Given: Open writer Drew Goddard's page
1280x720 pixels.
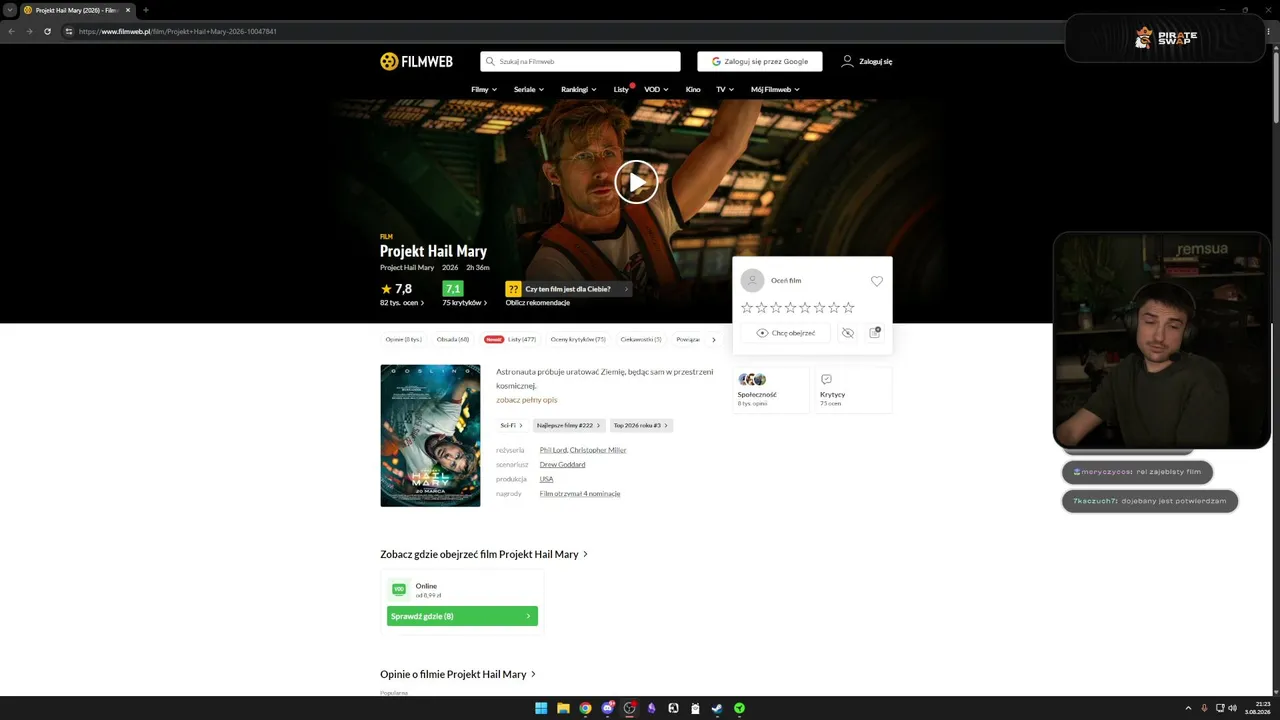Looking at the screenshot, I should coord(562,465).
